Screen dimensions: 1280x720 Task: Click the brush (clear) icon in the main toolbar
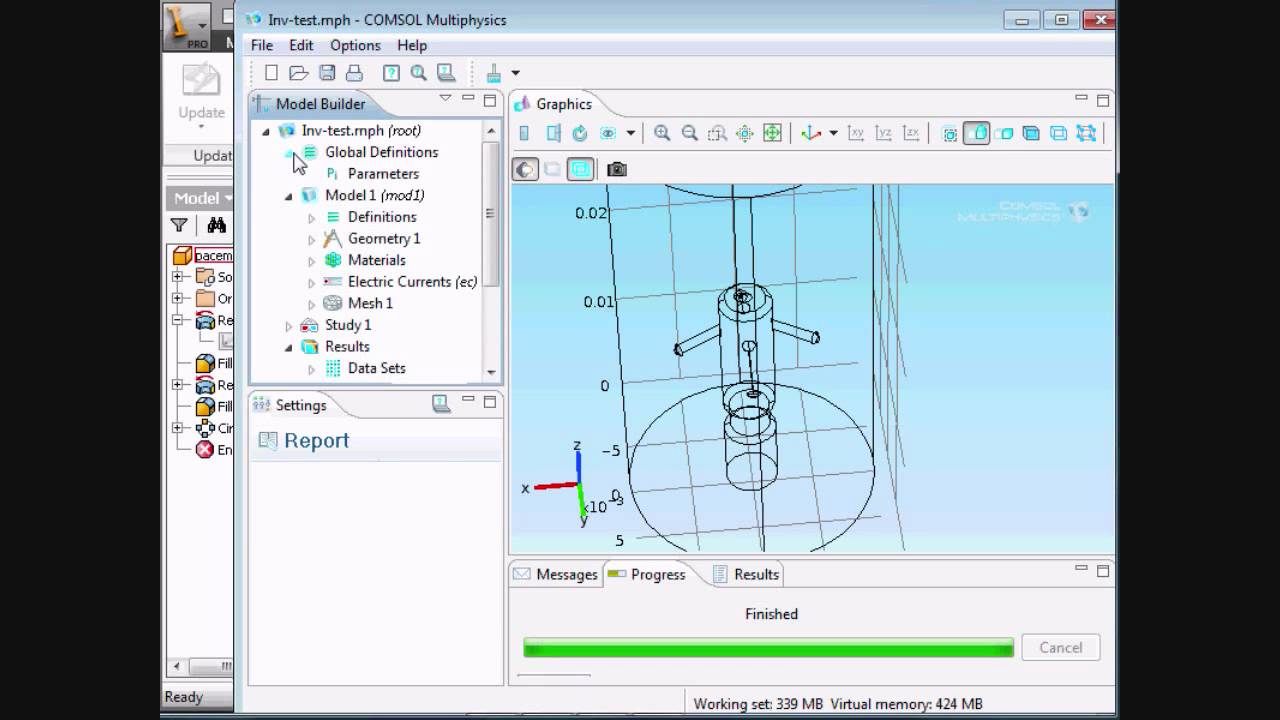click(x=494, y=73)
